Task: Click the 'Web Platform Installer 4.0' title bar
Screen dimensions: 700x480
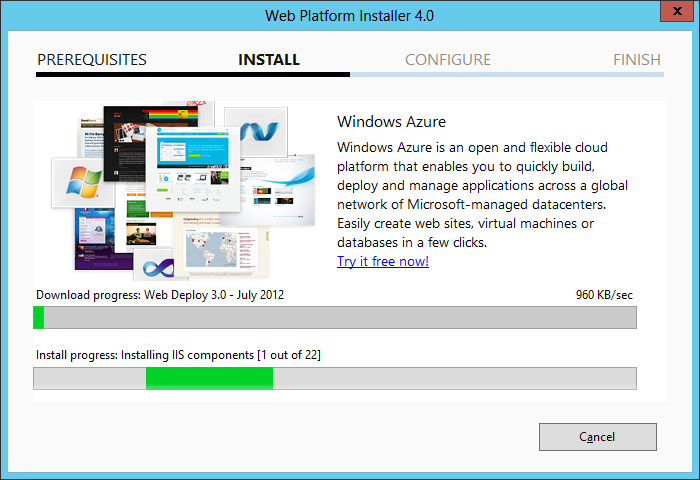Action: click(x=349, y=16)
